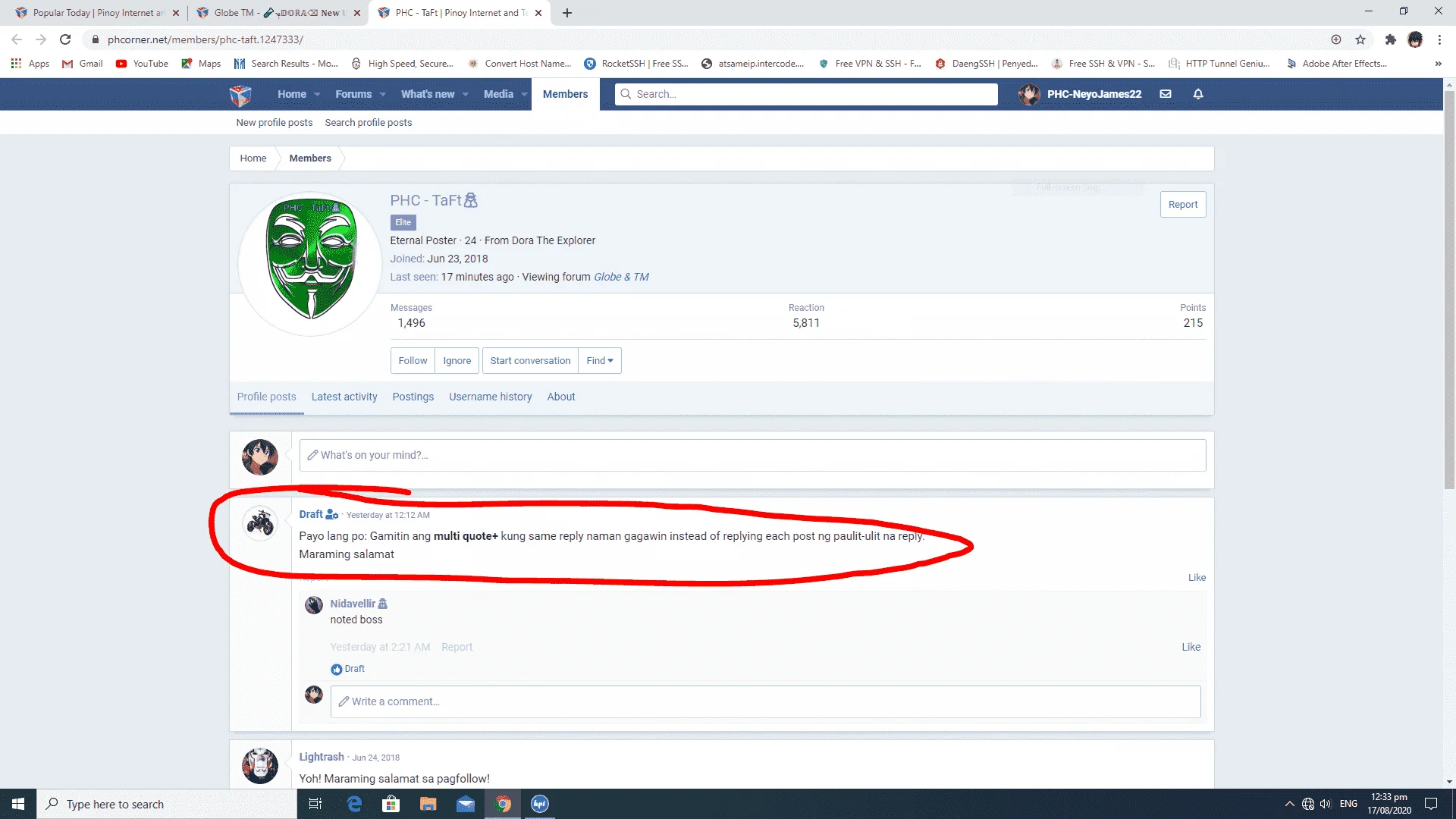Bookmark this page with star icon
The width and height of the screenshot is (1456, 819).
point(1360,39)
